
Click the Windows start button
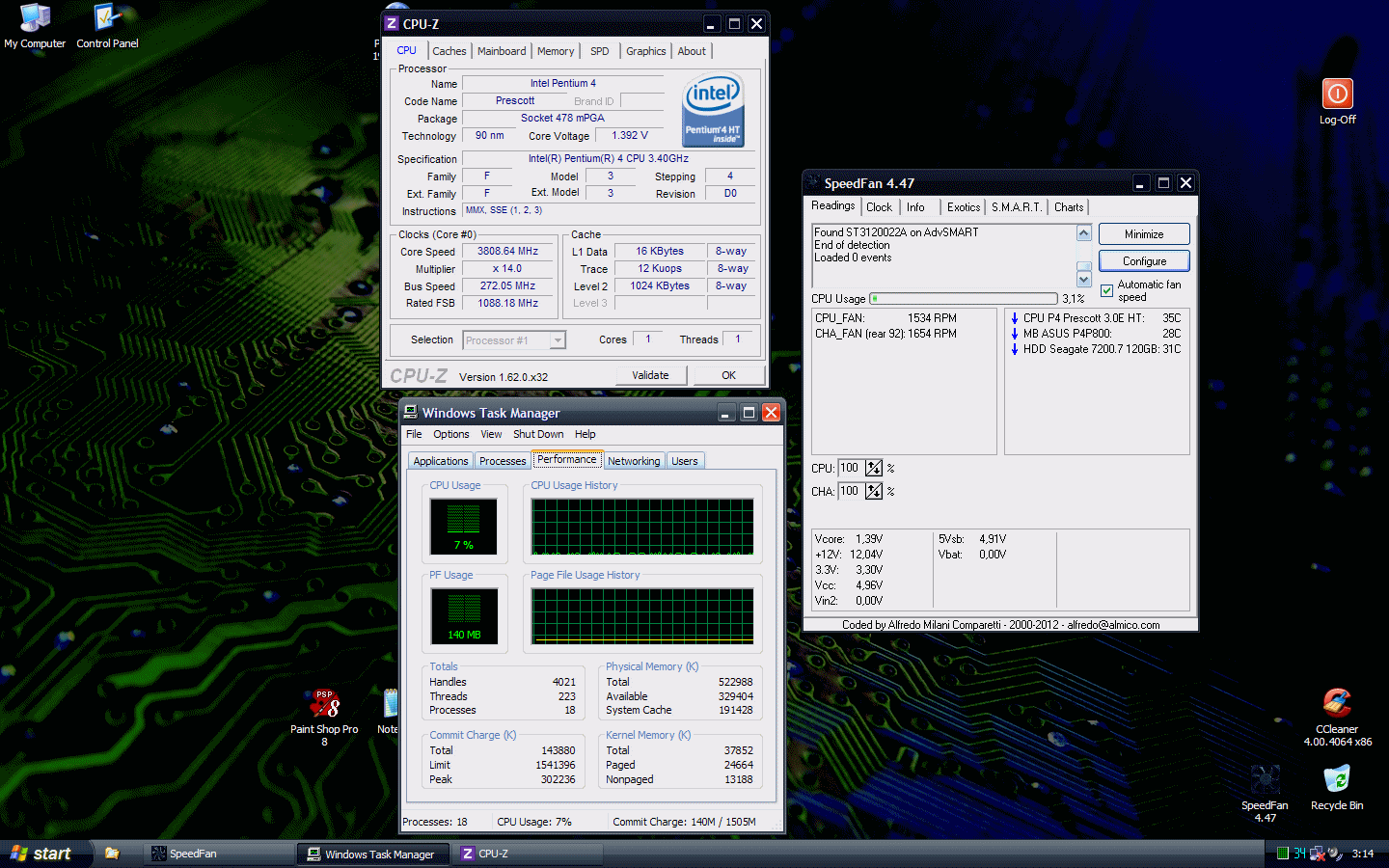point(42,854)
